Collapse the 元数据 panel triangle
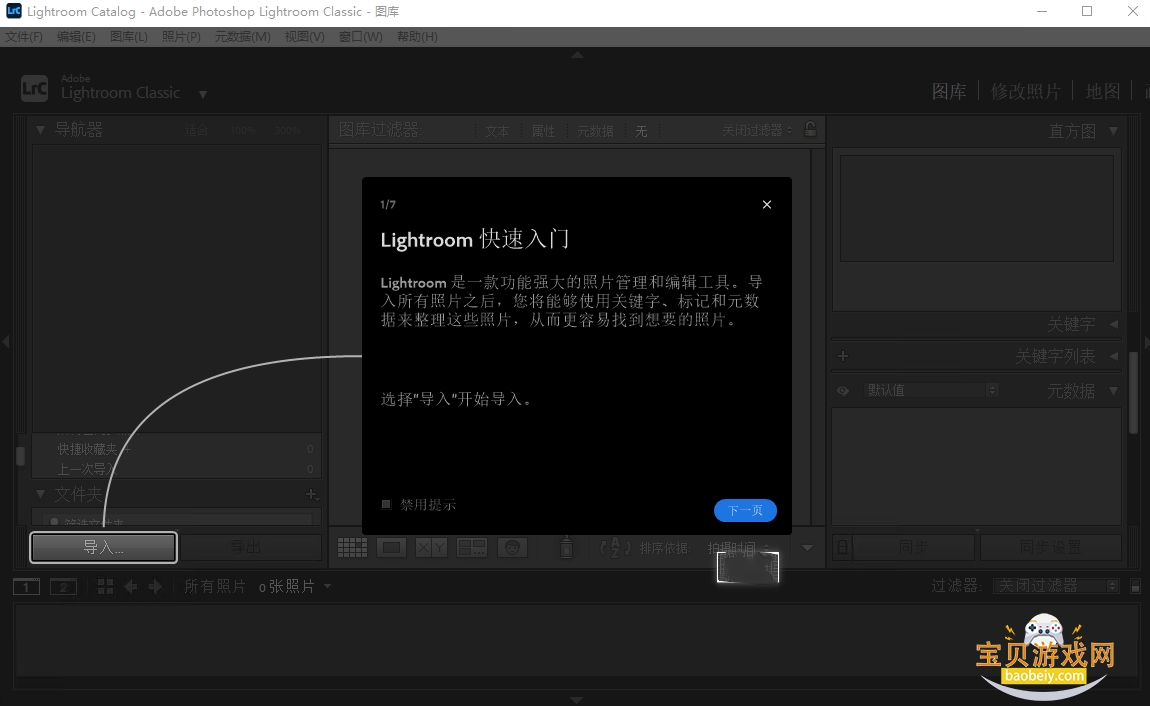The height and width of the screenshot is (706, 1150). [1113, 391]
